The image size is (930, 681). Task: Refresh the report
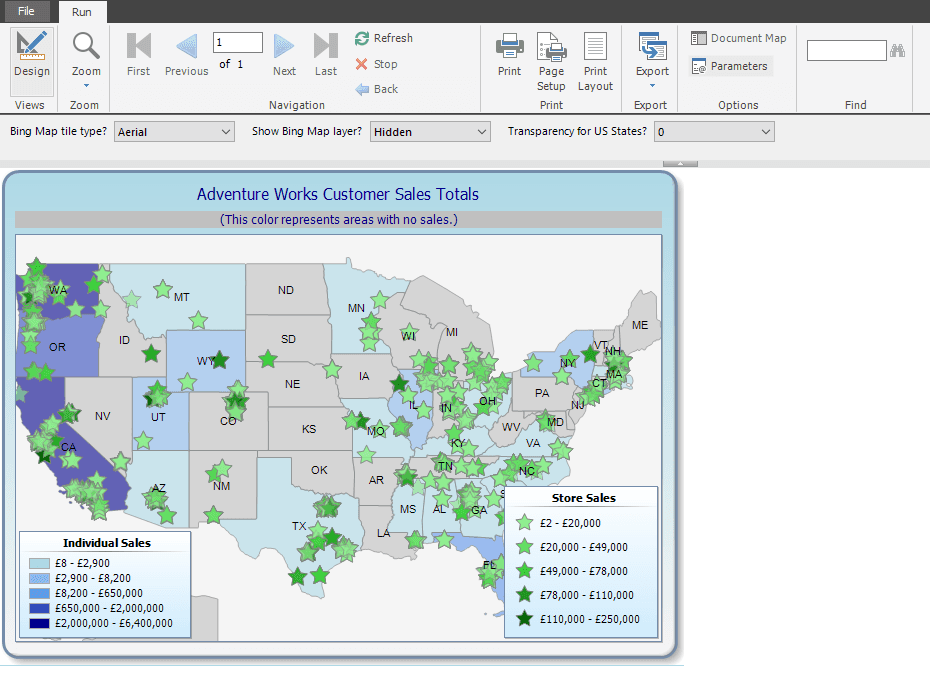383,38
